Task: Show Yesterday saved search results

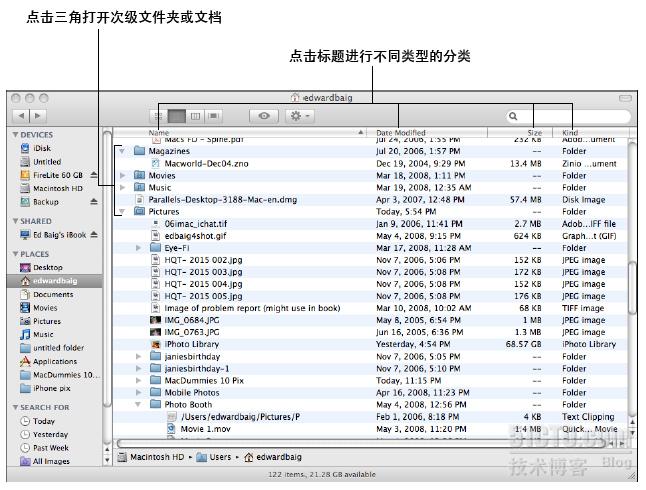Action: coord(44,434)
